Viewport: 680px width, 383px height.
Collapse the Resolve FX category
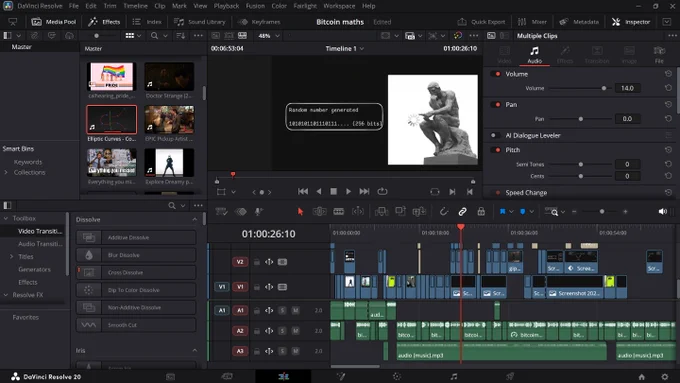[x=6, y=295]
